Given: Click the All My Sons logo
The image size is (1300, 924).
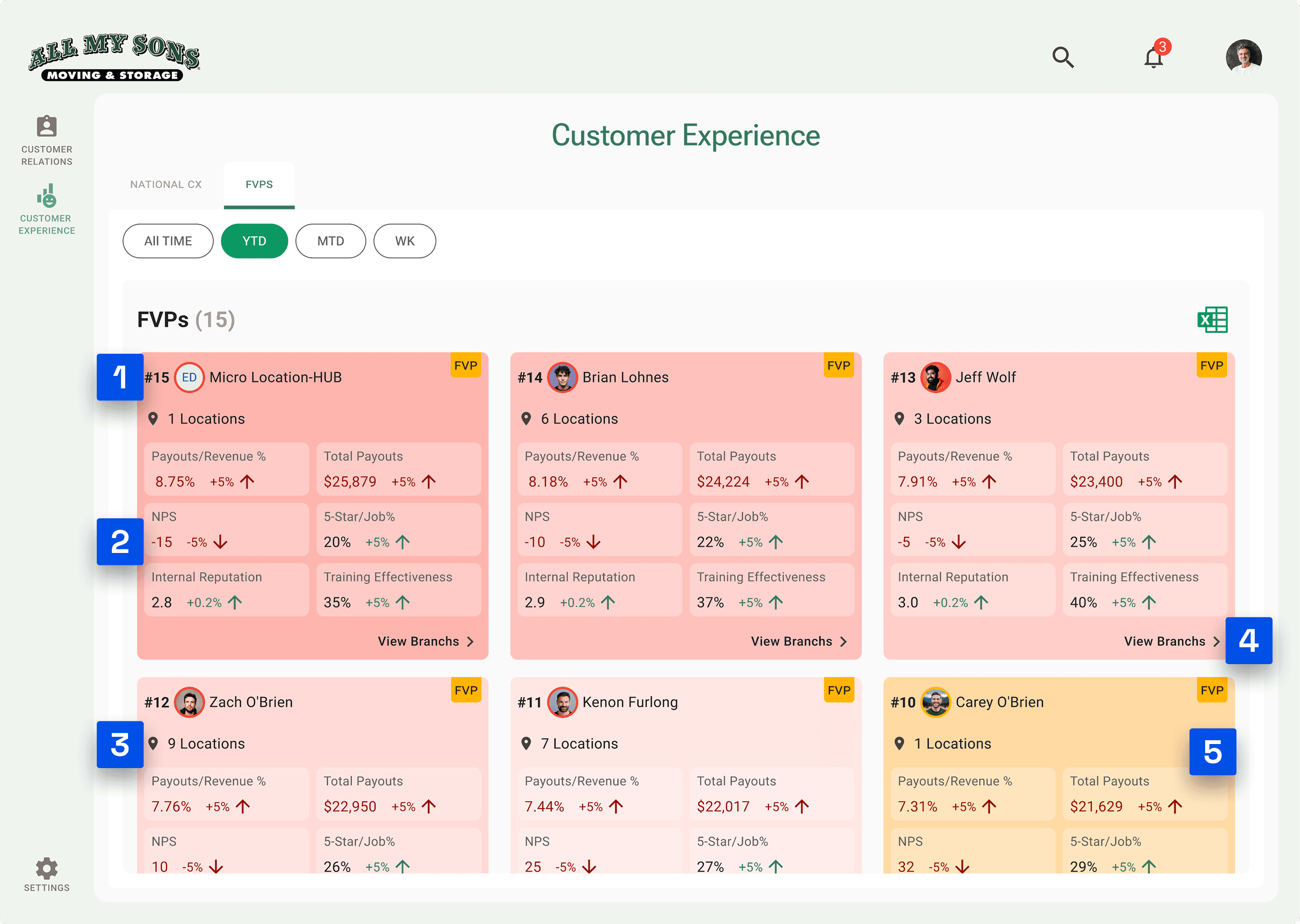Looking at the screenshot, I should click(x=114, y=57).
